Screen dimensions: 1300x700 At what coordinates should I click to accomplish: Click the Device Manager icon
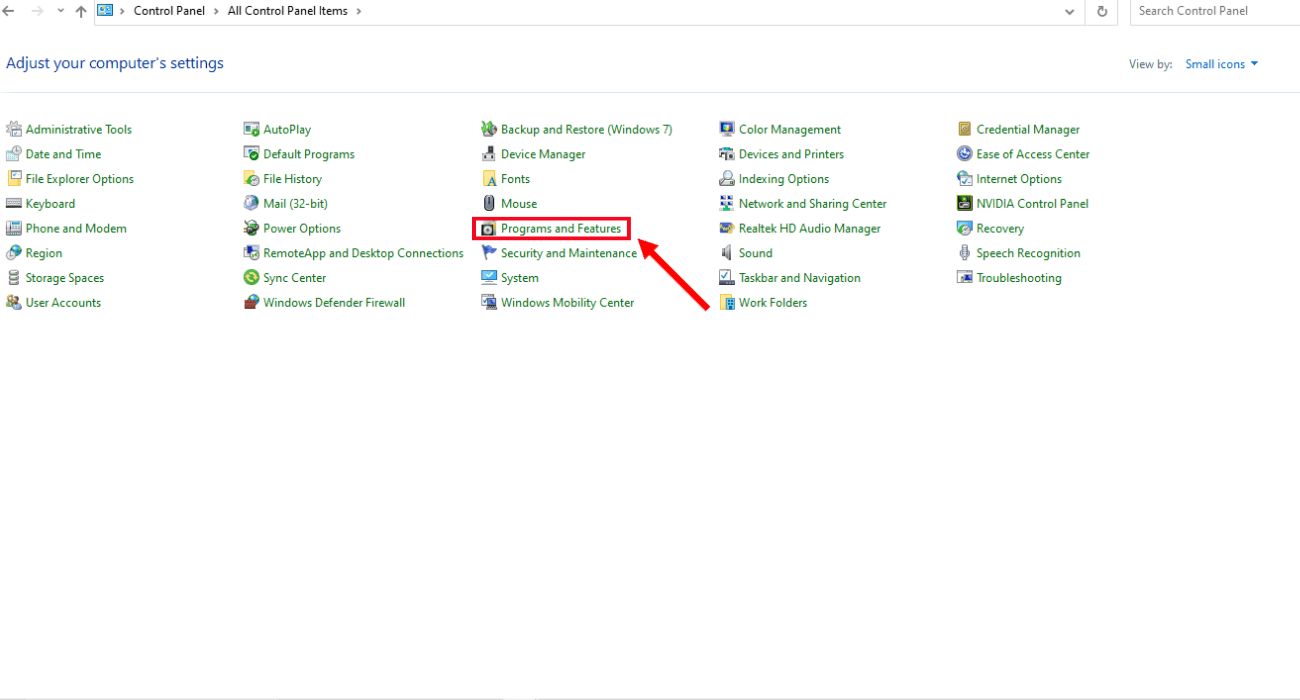click(x=489, y=154)
